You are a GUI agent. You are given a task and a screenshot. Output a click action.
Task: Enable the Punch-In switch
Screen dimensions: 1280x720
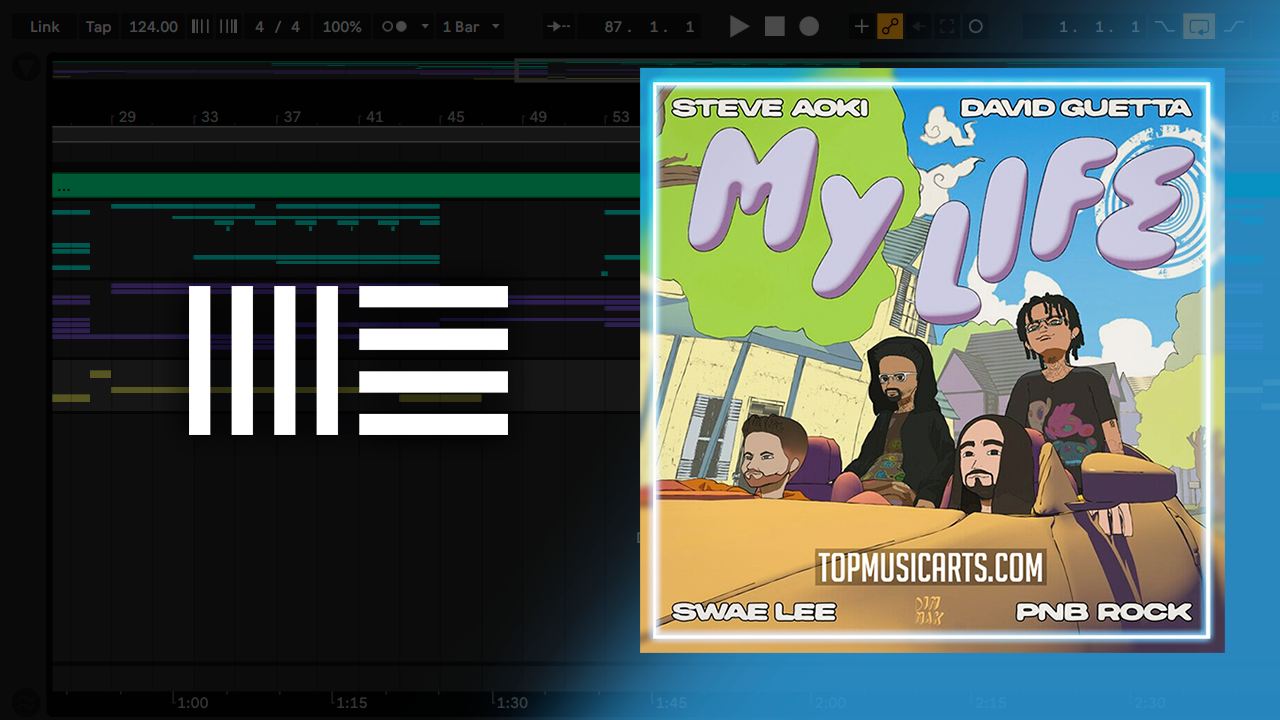(x=1164, y=27)
